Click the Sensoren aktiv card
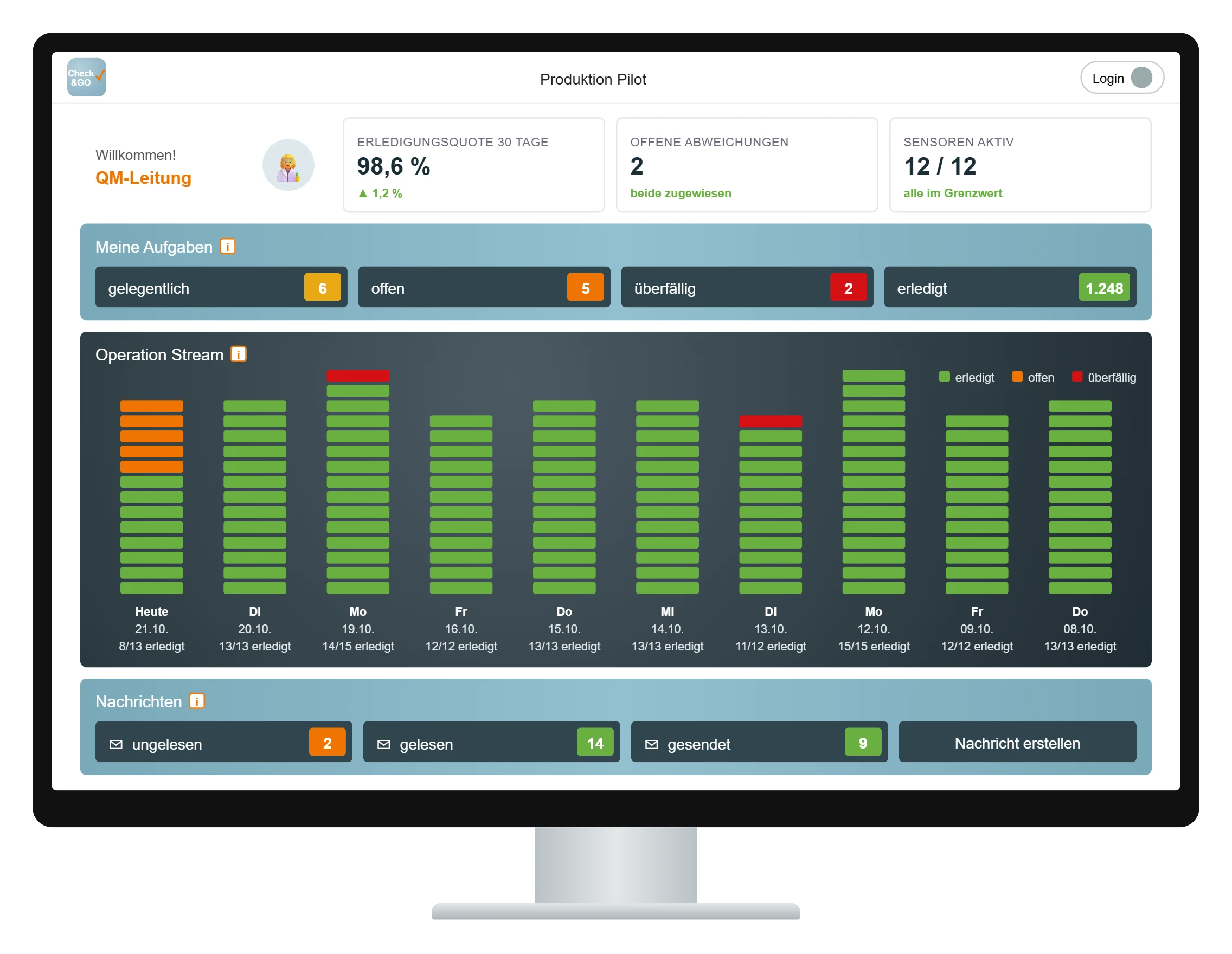 pos(1020,165)
